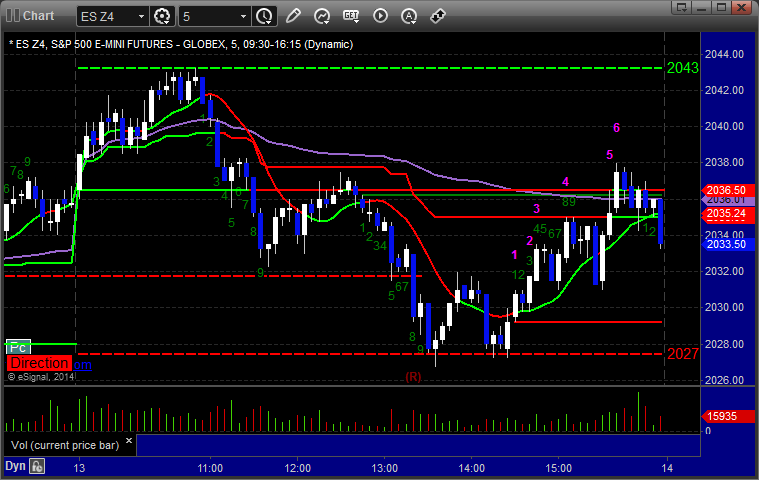This screenshot has height=480, width=759.
Task: Click the 2033.50 blue last price marker
Action: 728,244
